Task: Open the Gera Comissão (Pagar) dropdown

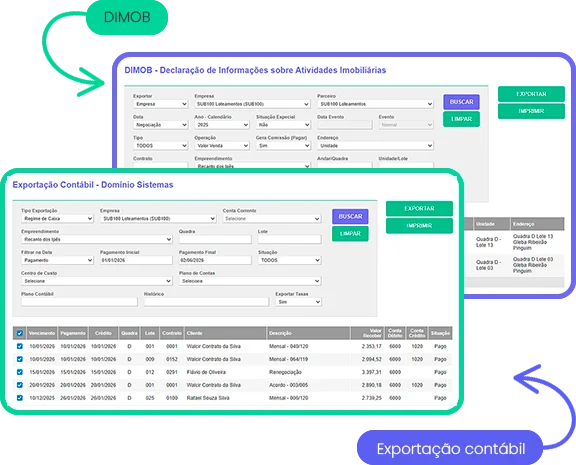Action: [283, 146]
